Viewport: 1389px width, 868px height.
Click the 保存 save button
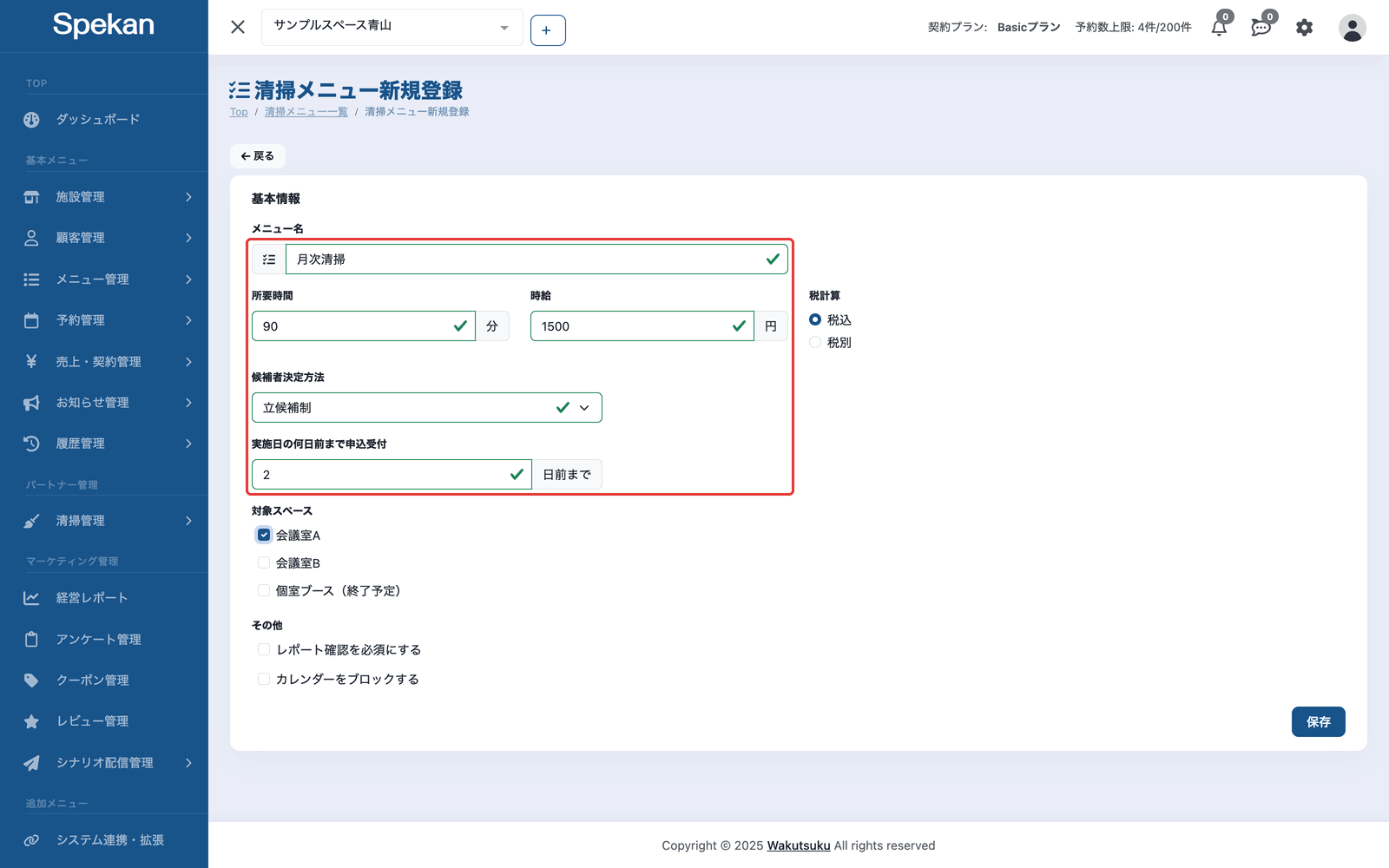[1318, 722]
